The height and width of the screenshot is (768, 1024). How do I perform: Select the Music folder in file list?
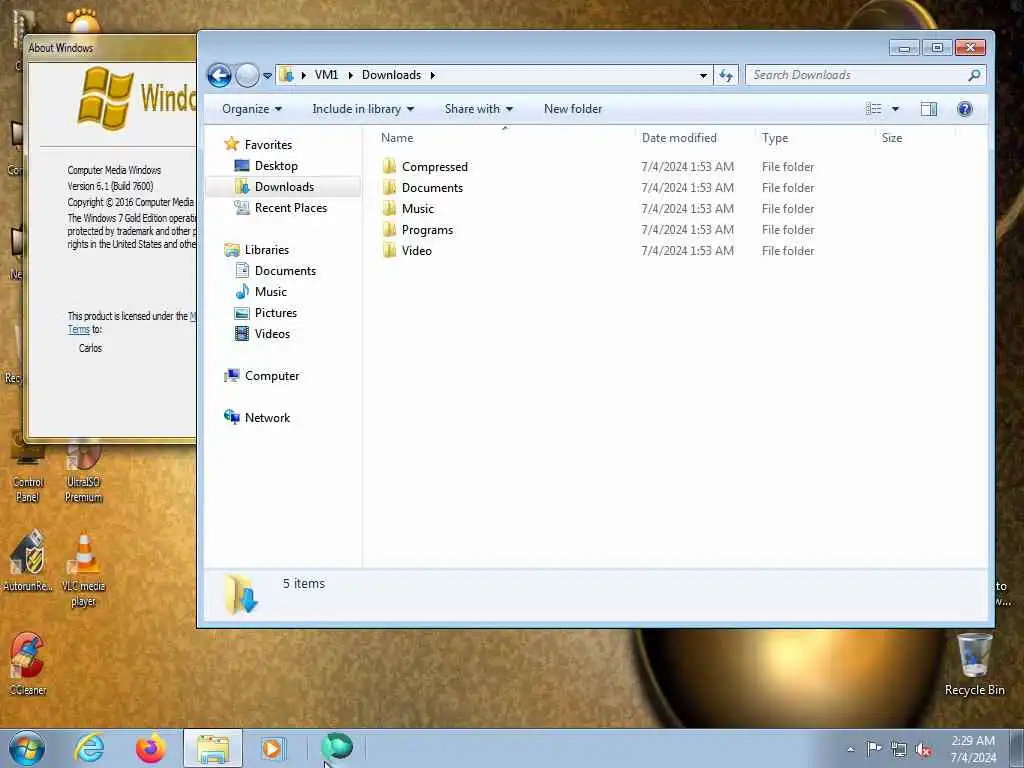(417, 208)
